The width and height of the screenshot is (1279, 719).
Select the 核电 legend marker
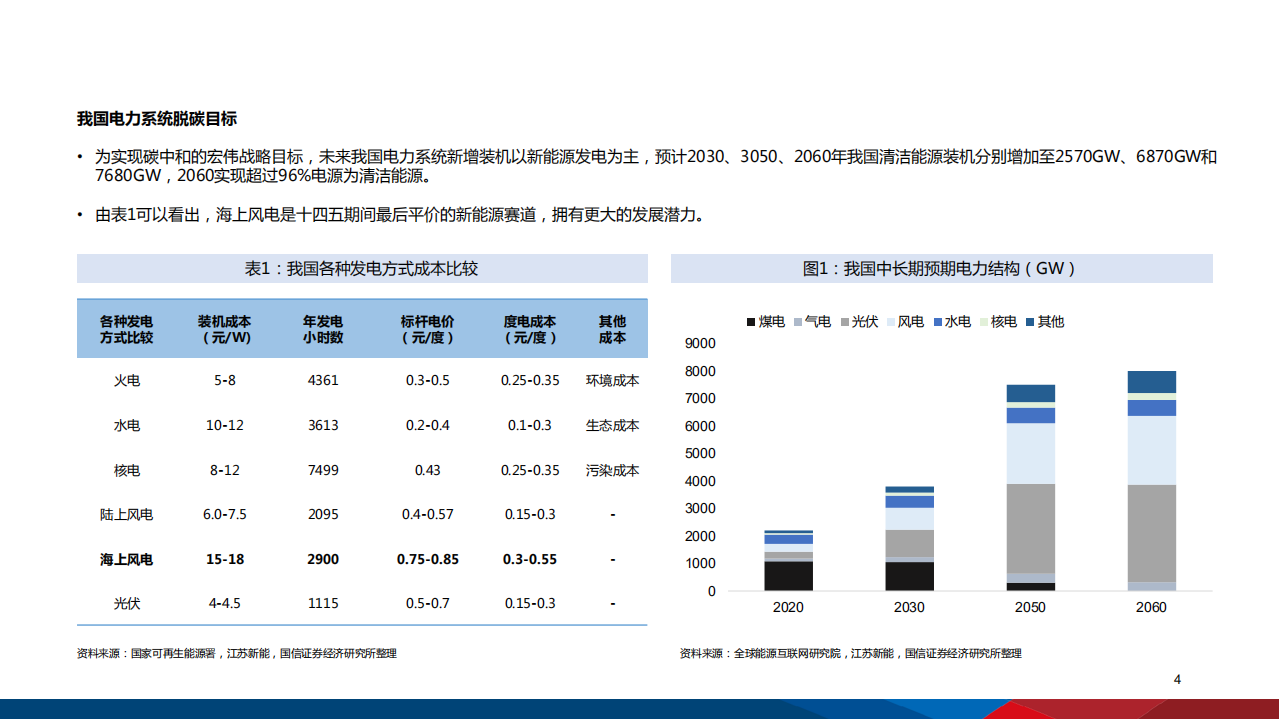(x=983, y=322)
